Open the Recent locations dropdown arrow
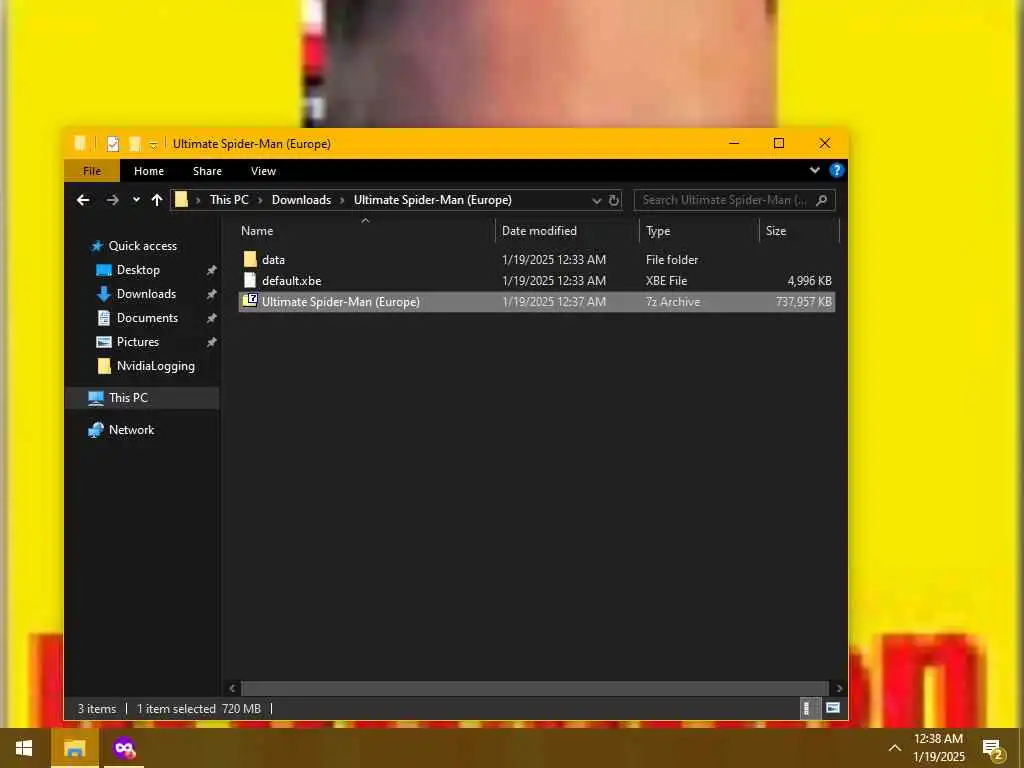 136,200
